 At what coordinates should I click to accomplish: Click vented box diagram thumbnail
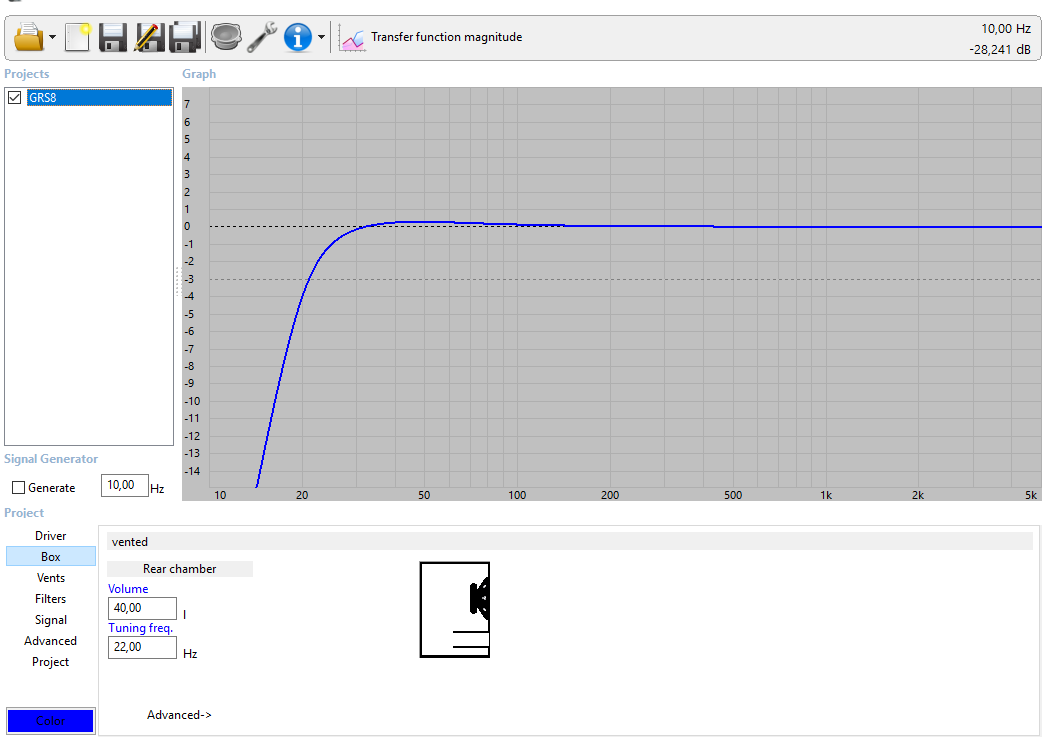point(455,610)
